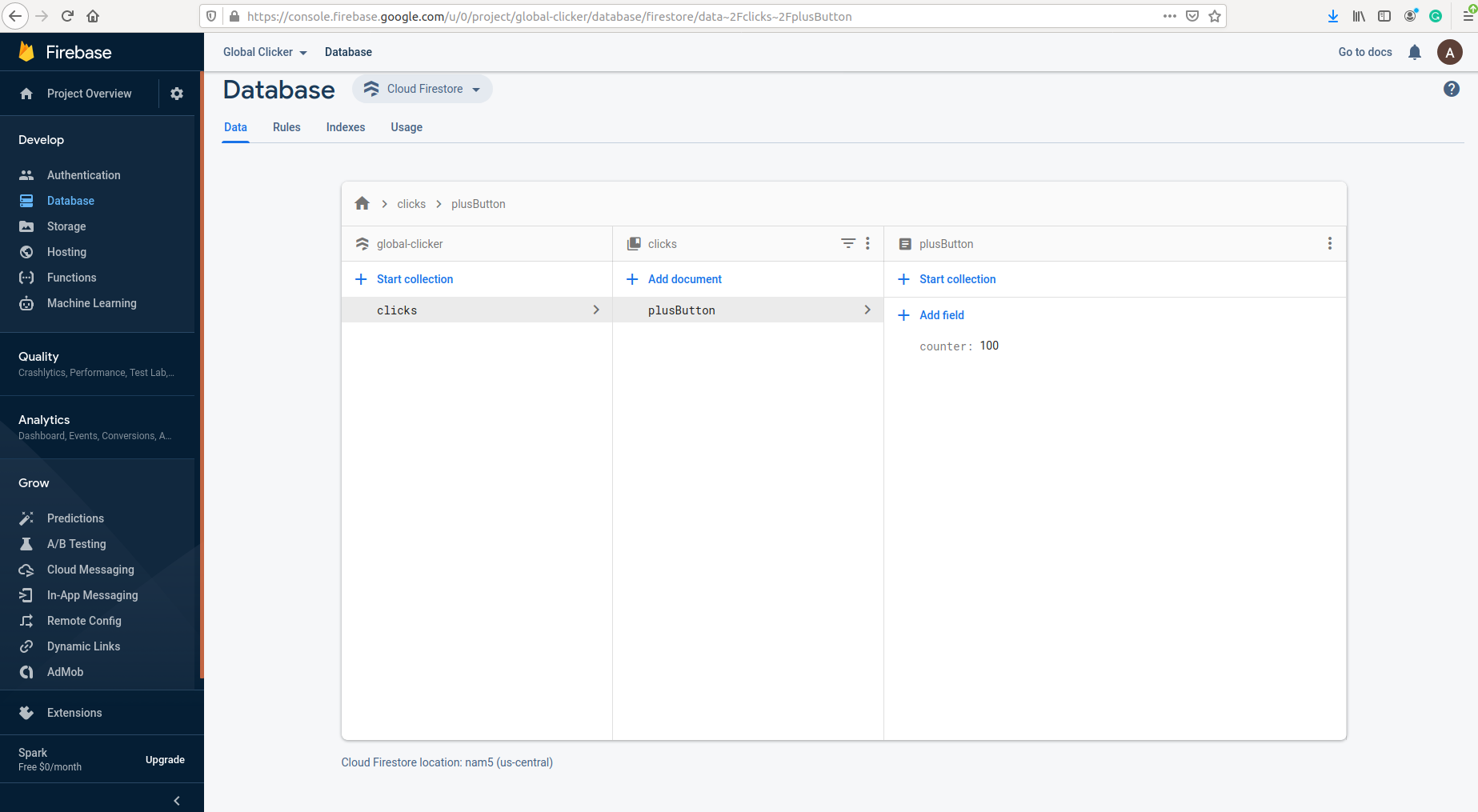Click Add field on plusButton document
This screenshot has width=1478, height=812.
pyautogui.click(x=942, y=315)
